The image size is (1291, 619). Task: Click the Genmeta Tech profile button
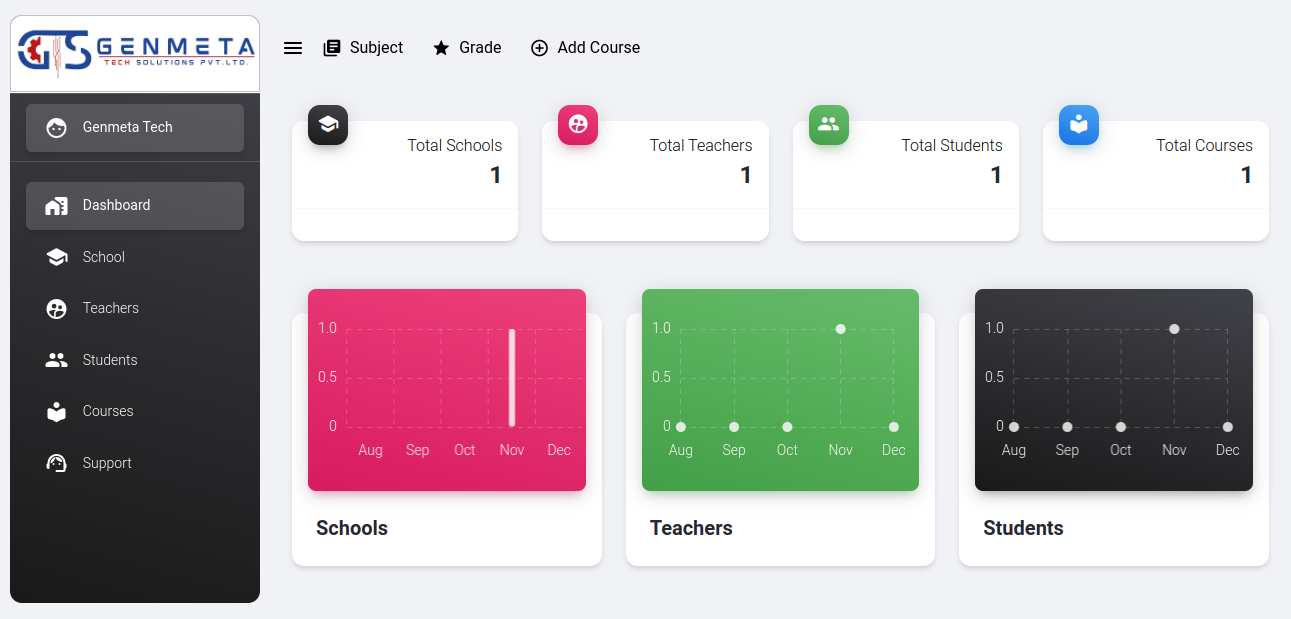click(x=135, y=128)
